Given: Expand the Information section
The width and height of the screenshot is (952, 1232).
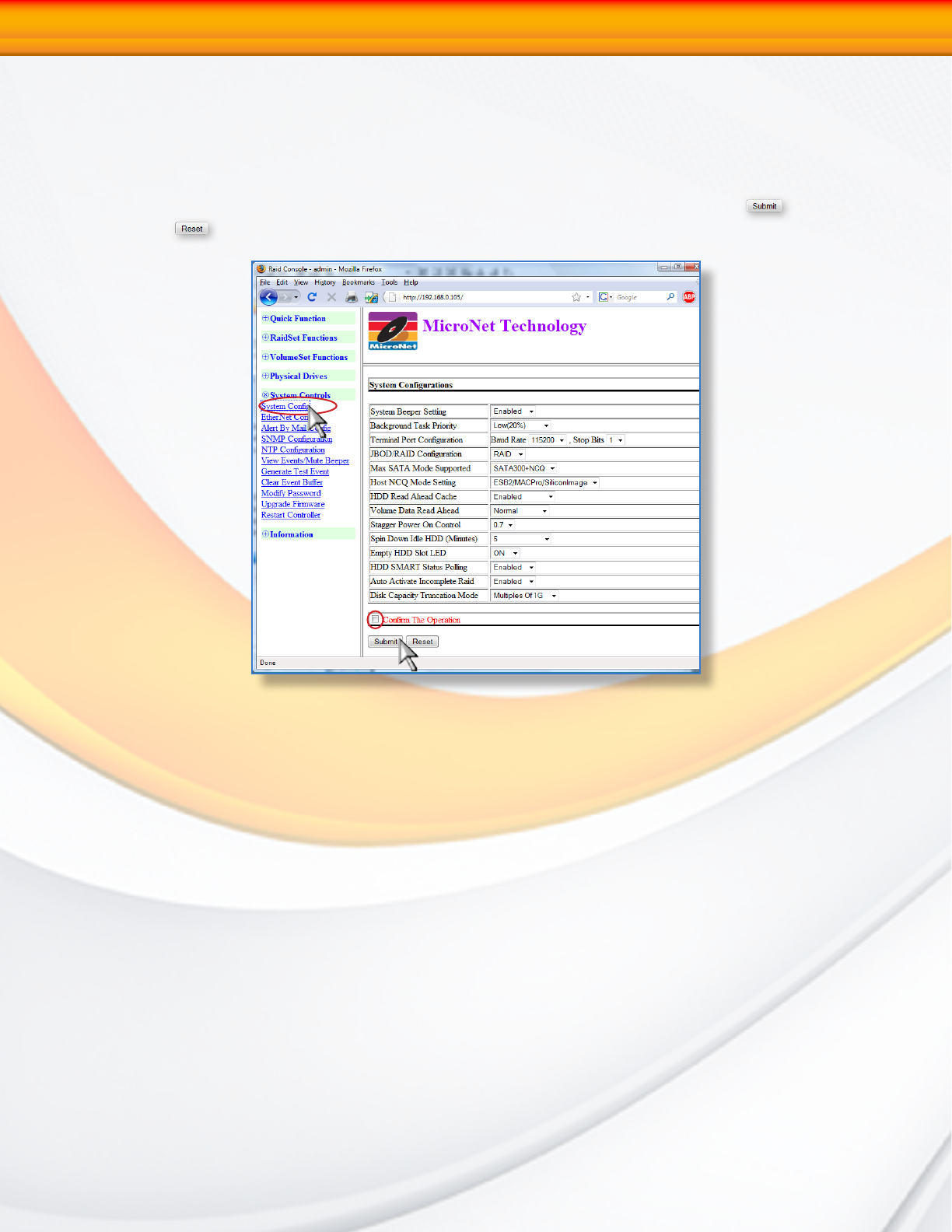Looking at the screenshot, I should coord(265,534).
